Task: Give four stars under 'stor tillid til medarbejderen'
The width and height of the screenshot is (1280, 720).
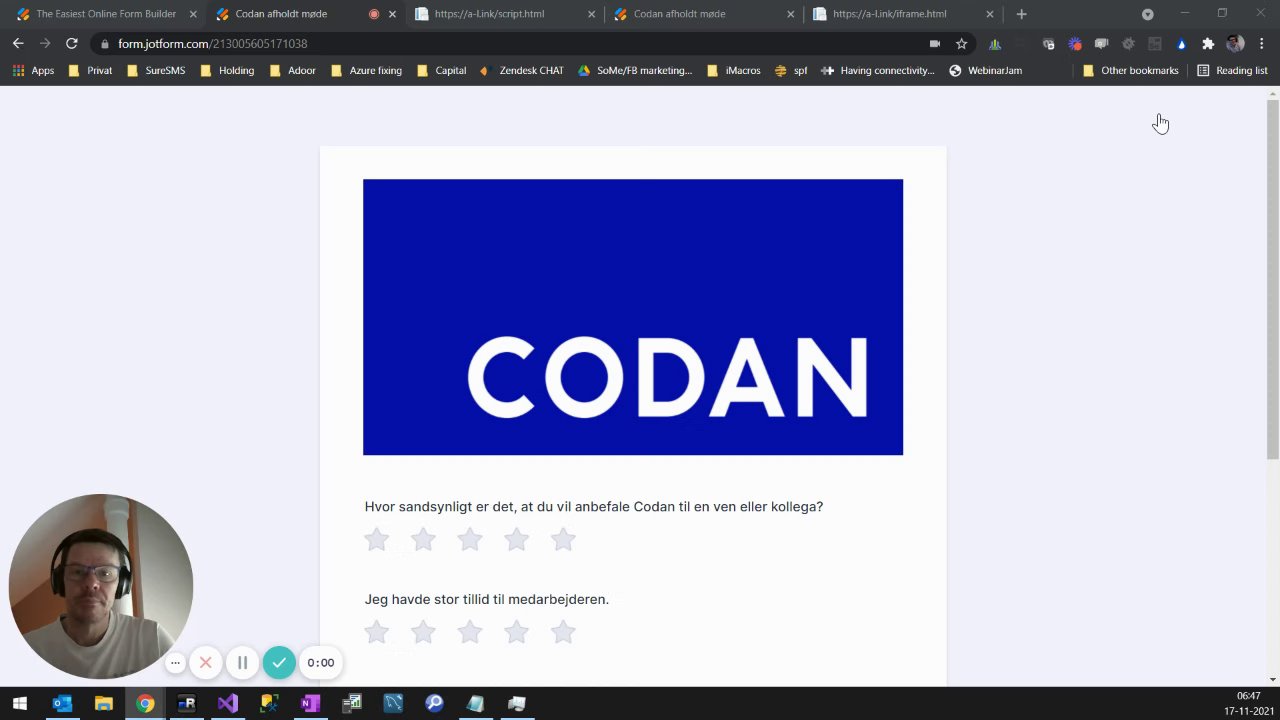Action: click(x=516, y=632)
